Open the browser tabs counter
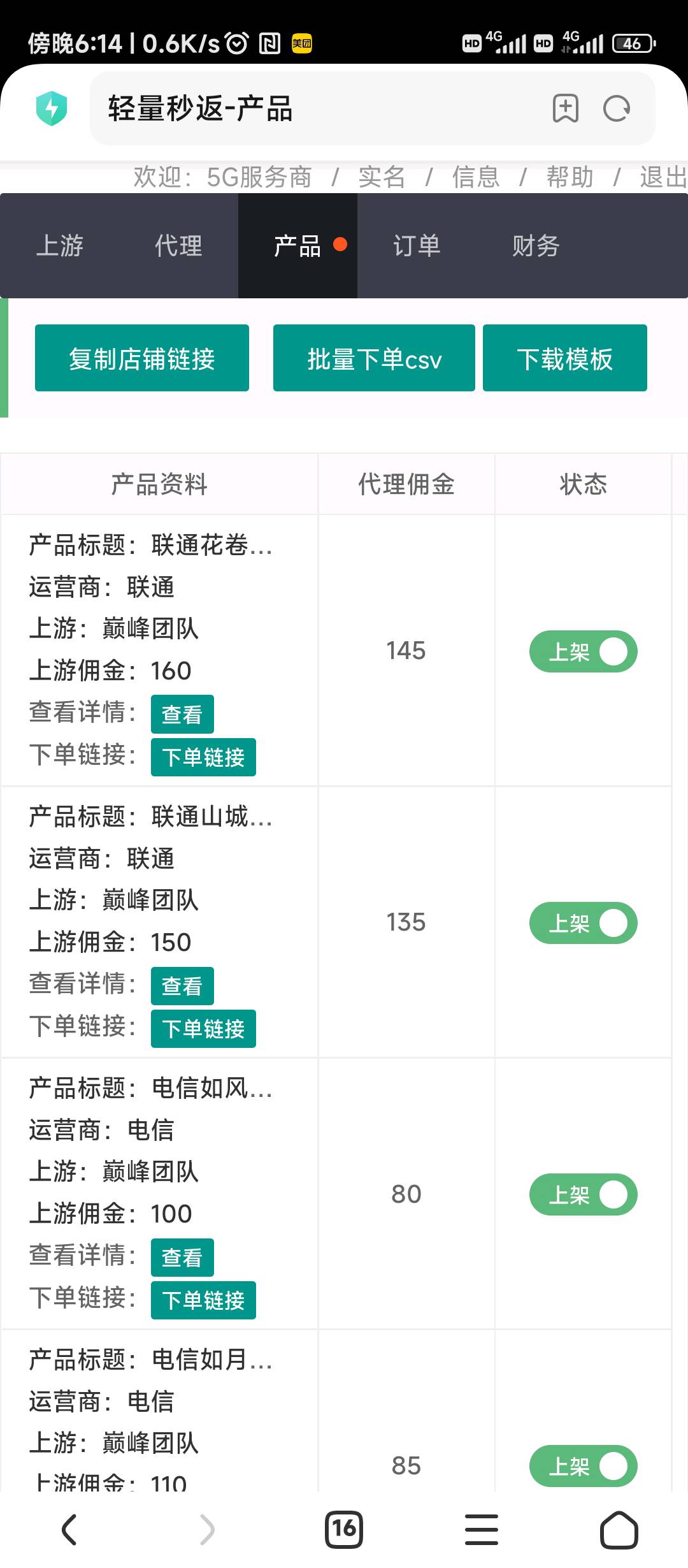 pyautogui.click(x=344, y=1530)
